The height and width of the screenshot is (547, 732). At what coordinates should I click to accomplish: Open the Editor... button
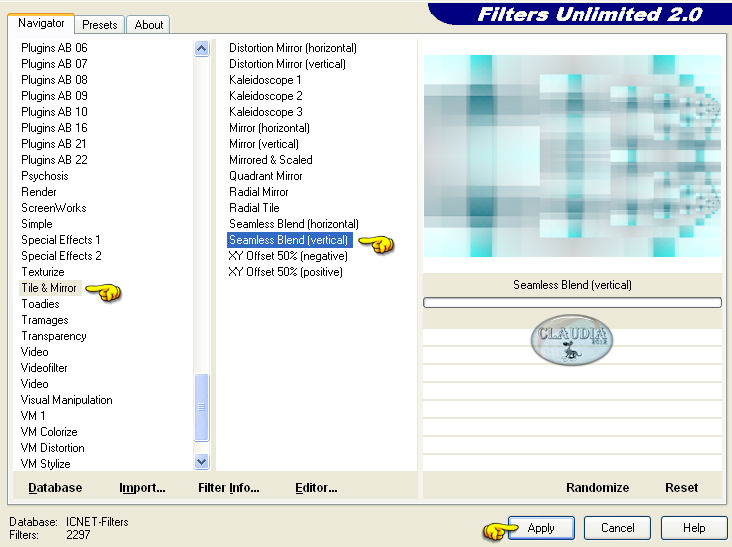tap(316, 488)
